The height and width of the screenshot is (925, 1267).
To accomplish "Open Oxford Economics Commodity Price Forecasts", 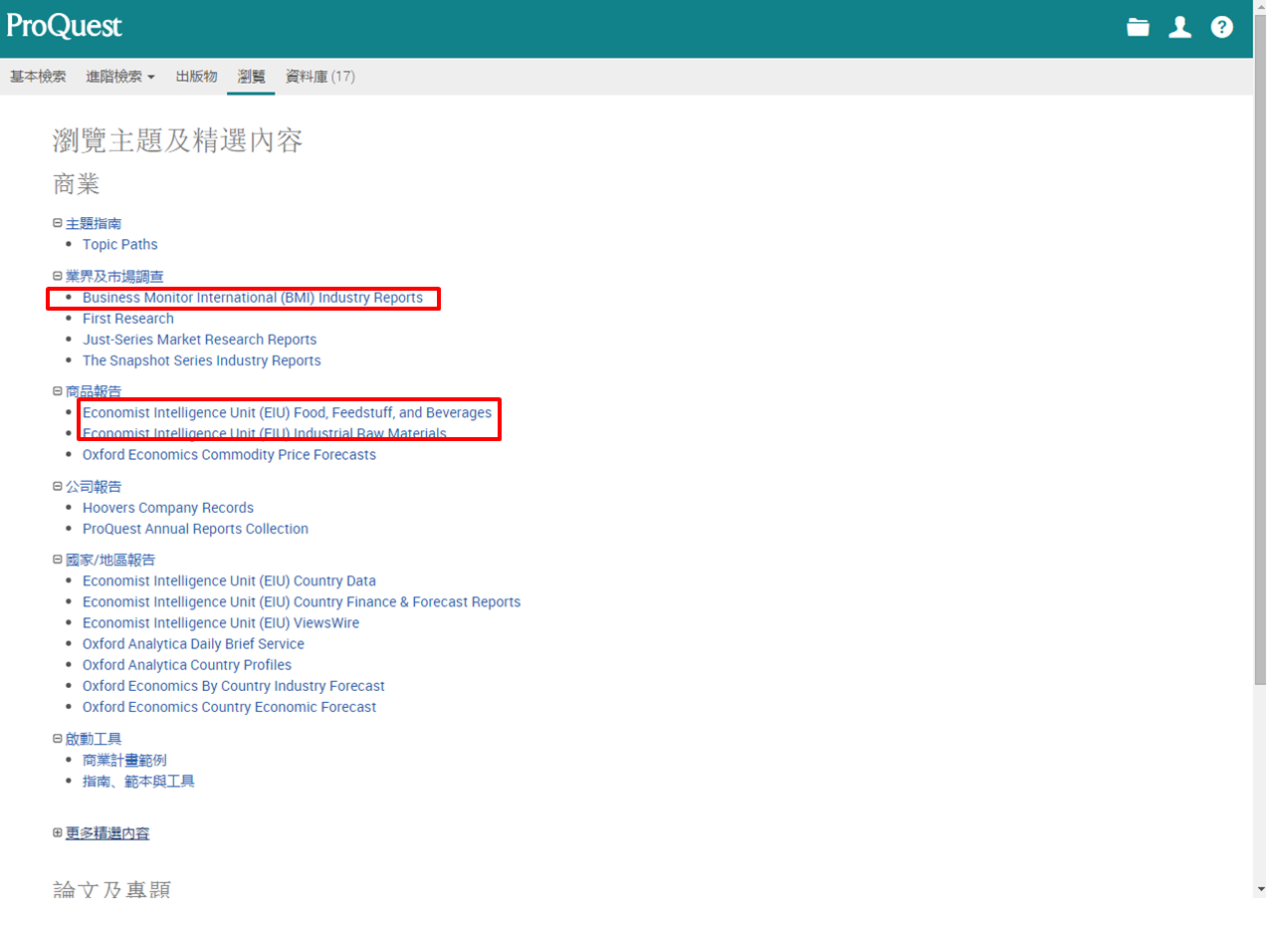I will click(x=229, y=455).
